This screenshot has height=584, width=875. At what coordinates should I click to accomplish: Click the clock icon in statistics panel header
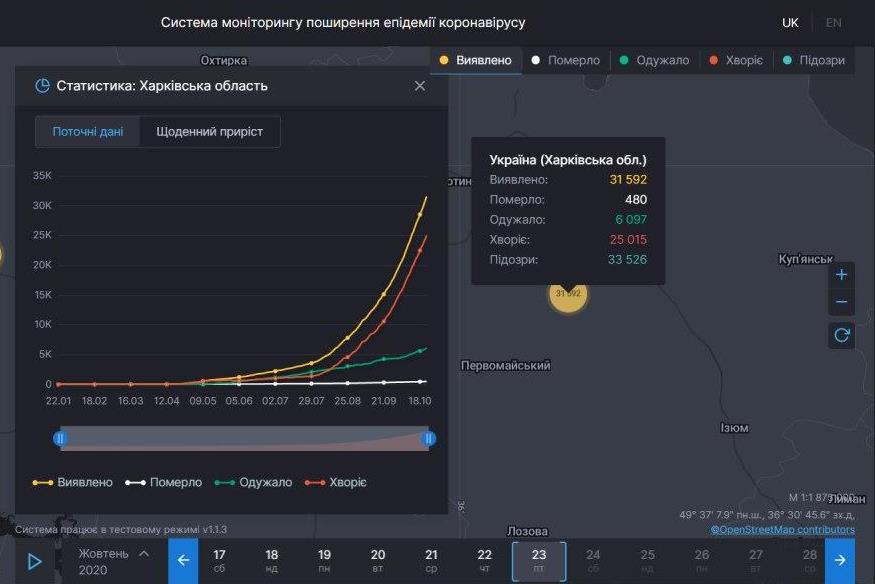(x=41, y=85)
